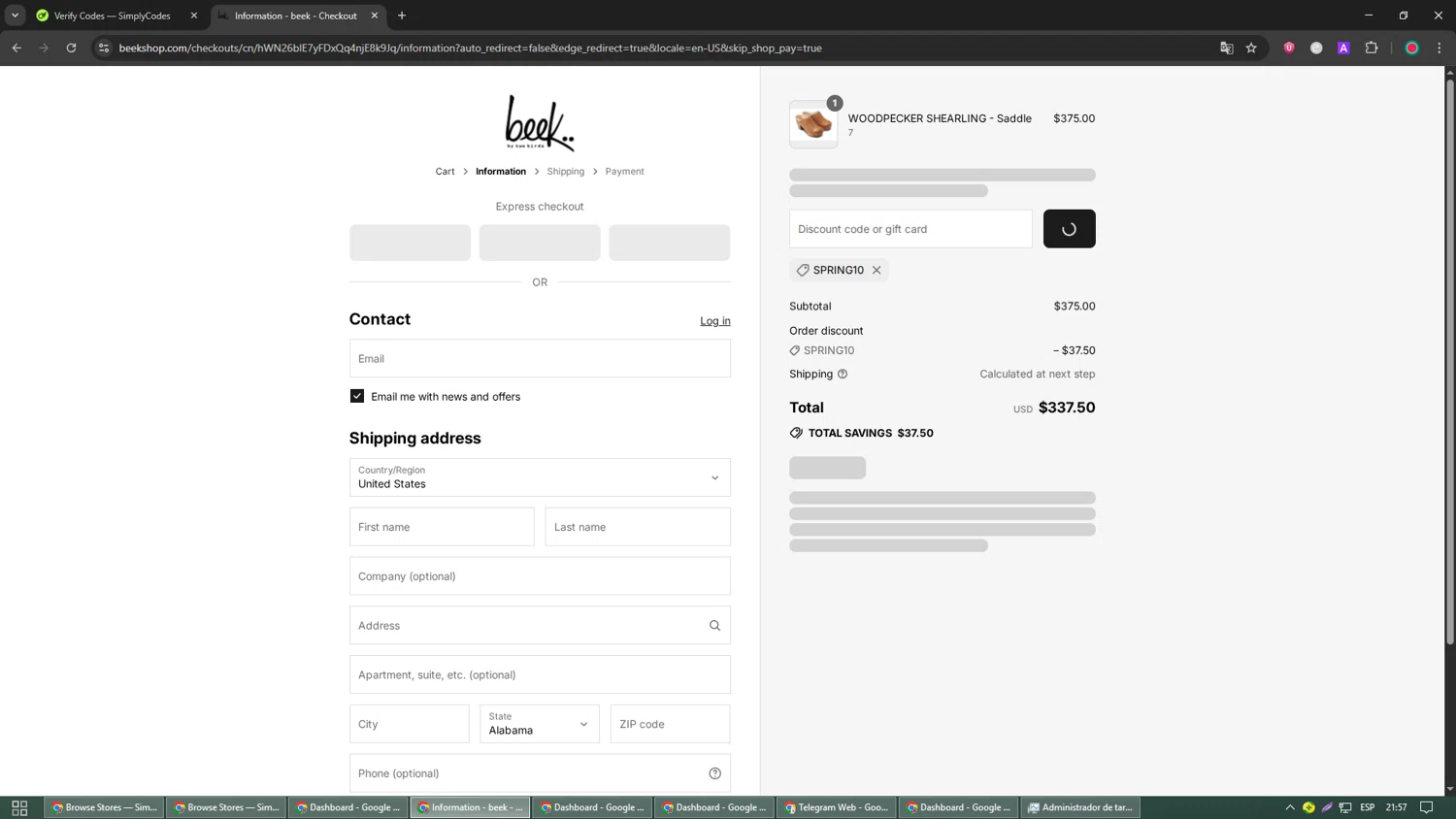The height and width of the screenshot is (819, 1456).
Task: Remove the SPRING10 discount code tag
Action: tap(877, 271)
